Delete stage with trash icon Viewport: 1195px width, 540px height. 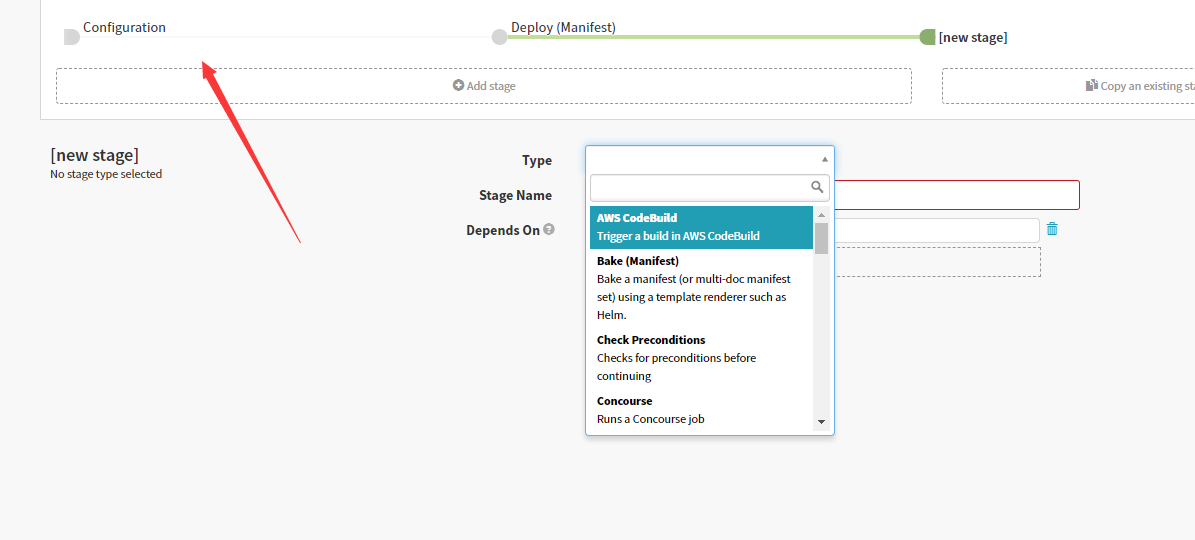pyautogui.click(x=1052, y=229)
